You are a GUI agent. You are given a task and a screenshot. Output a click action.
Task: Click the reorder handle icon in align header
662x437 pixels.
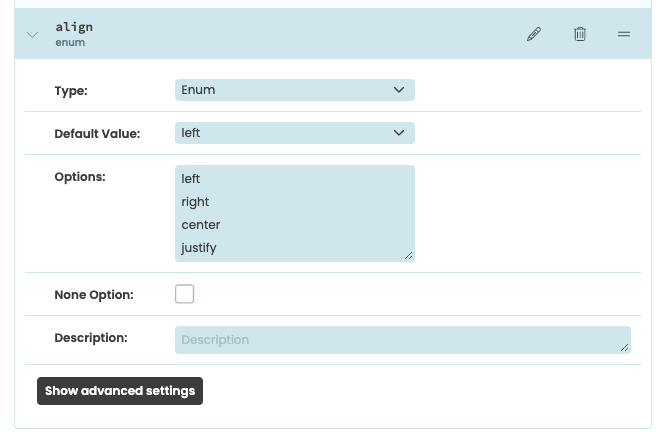[624, 34]
